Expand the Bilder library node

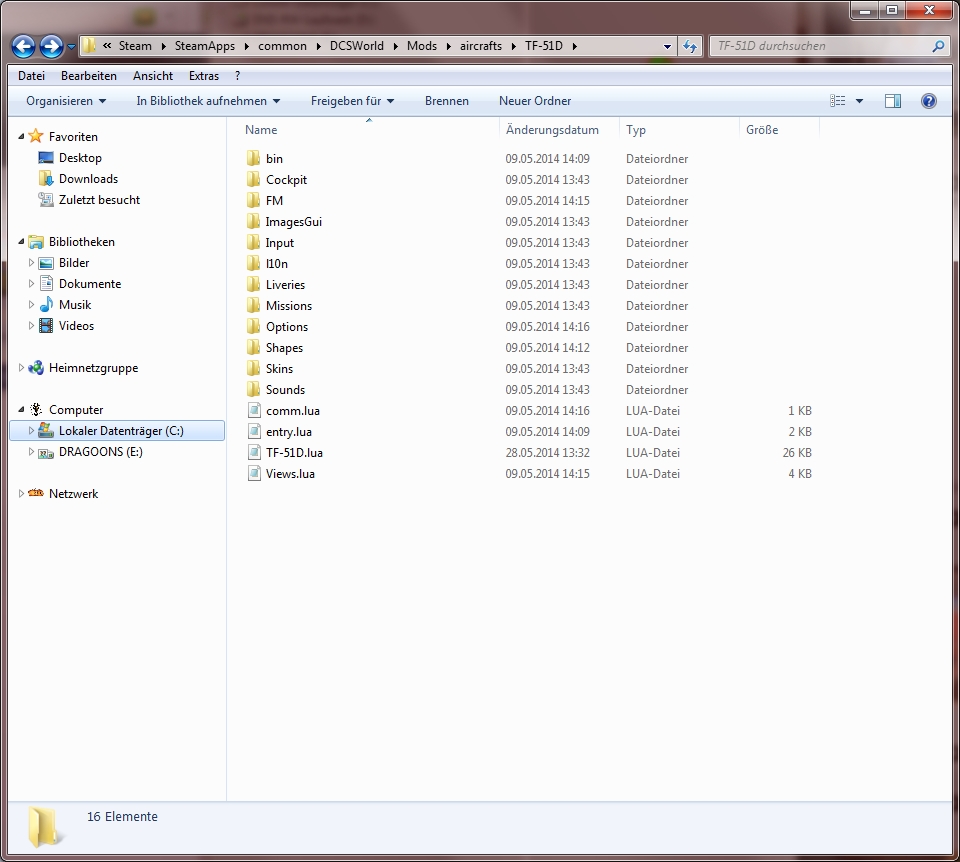[31, 263]
